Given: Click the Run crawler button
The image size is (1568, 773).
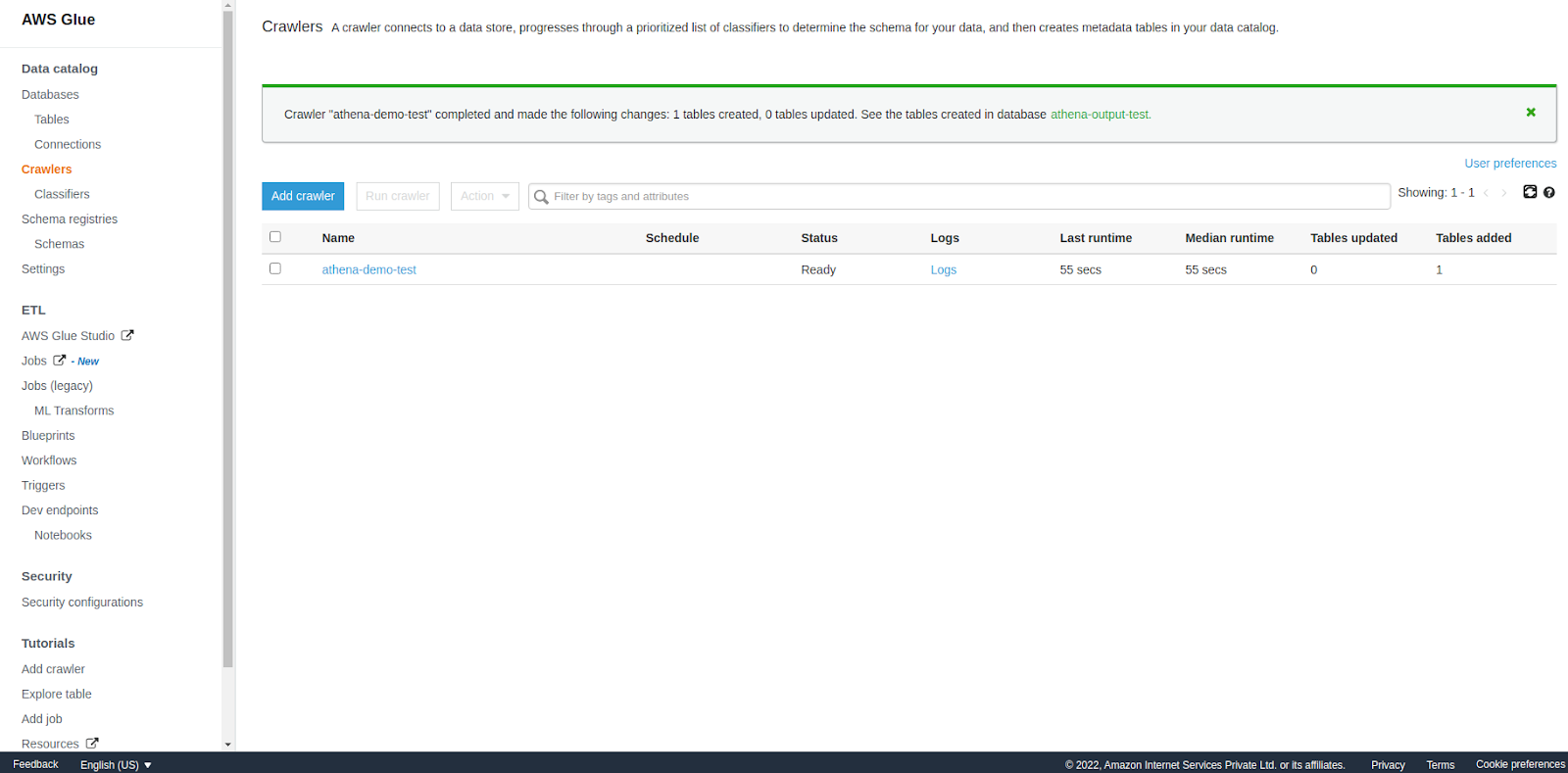Looking at the screenshot, I should pyautogui.click(x=398, y=196).
